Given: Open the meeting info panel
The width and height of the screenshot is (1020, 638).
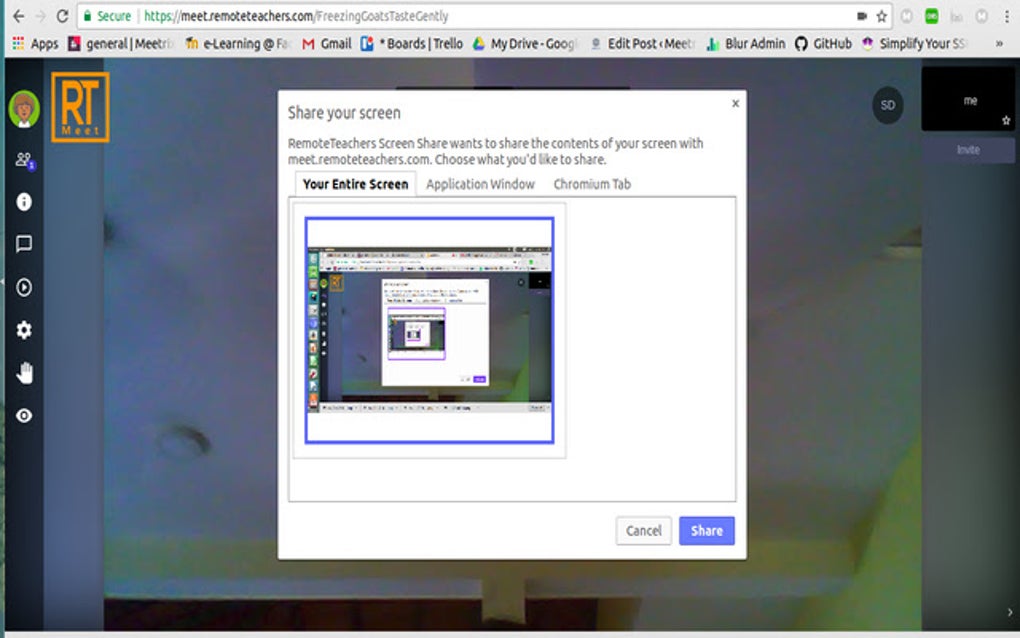Looking at the screenshot, I should point(23,202).
